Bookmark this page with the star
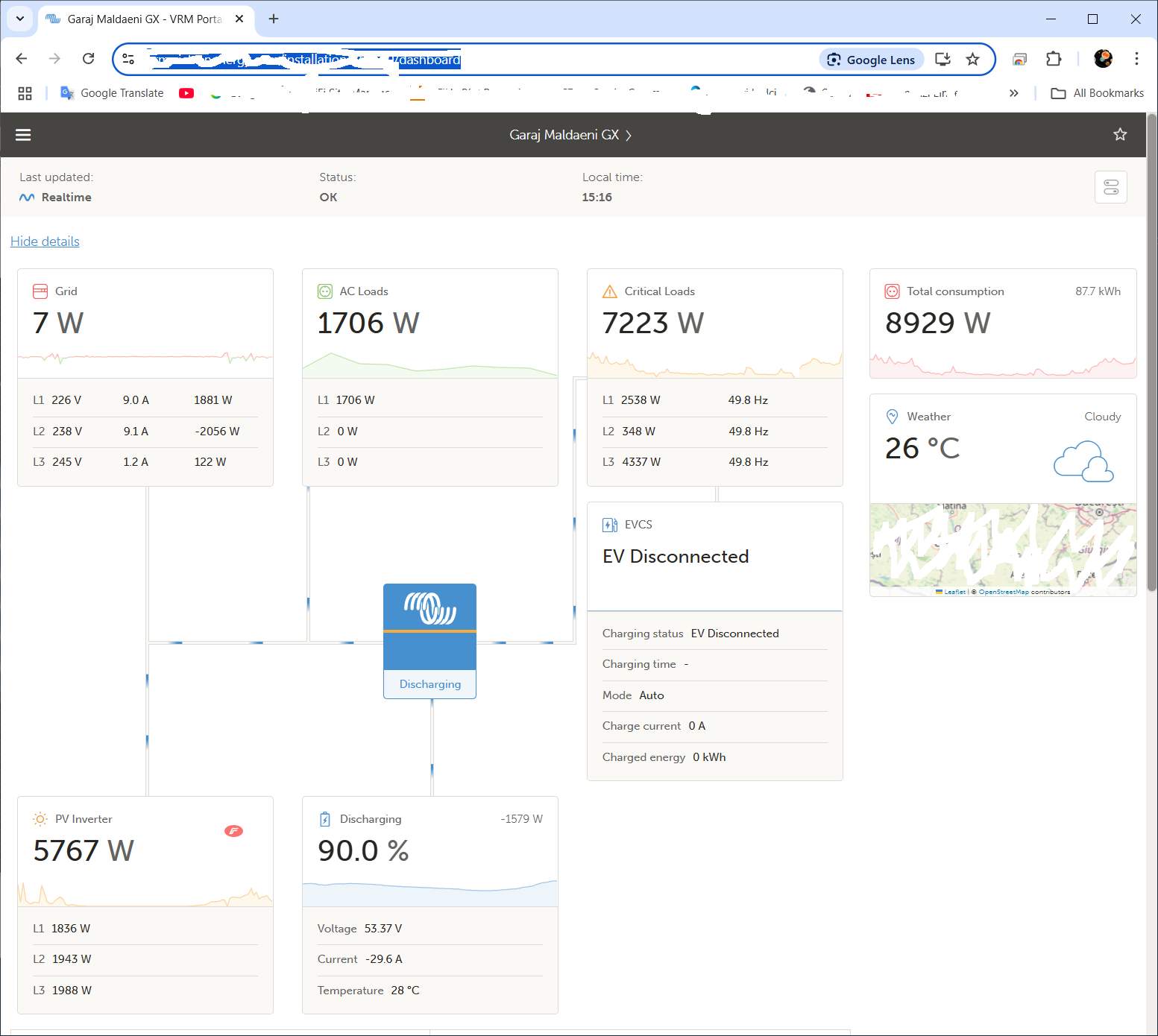The width and height of the screenshot is (1158, 1036). click(x=972, y=60)
